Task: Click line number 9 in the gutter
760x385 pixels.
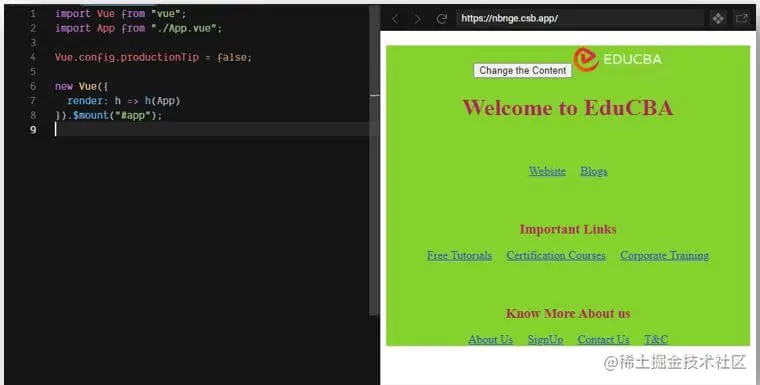Action: click(x=33, y=129)
